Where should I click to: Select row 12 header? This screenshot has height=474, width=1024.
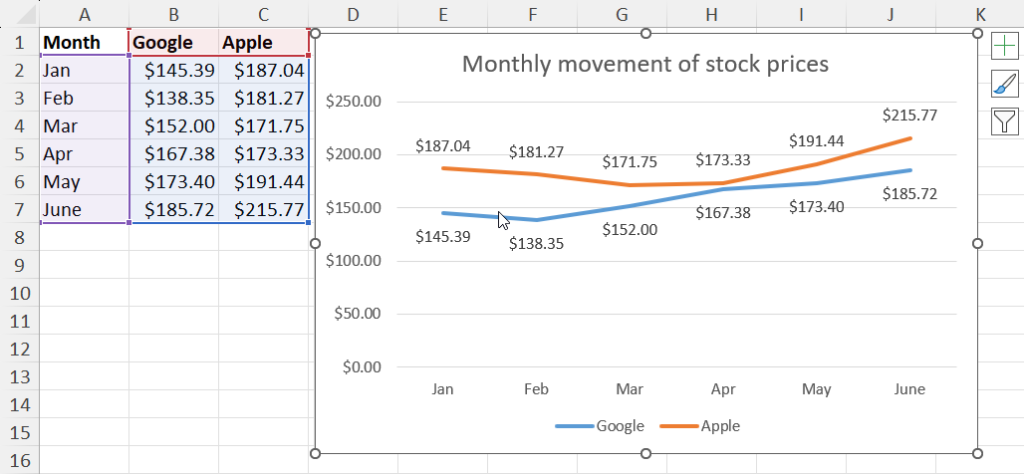(x=20, y=349)
